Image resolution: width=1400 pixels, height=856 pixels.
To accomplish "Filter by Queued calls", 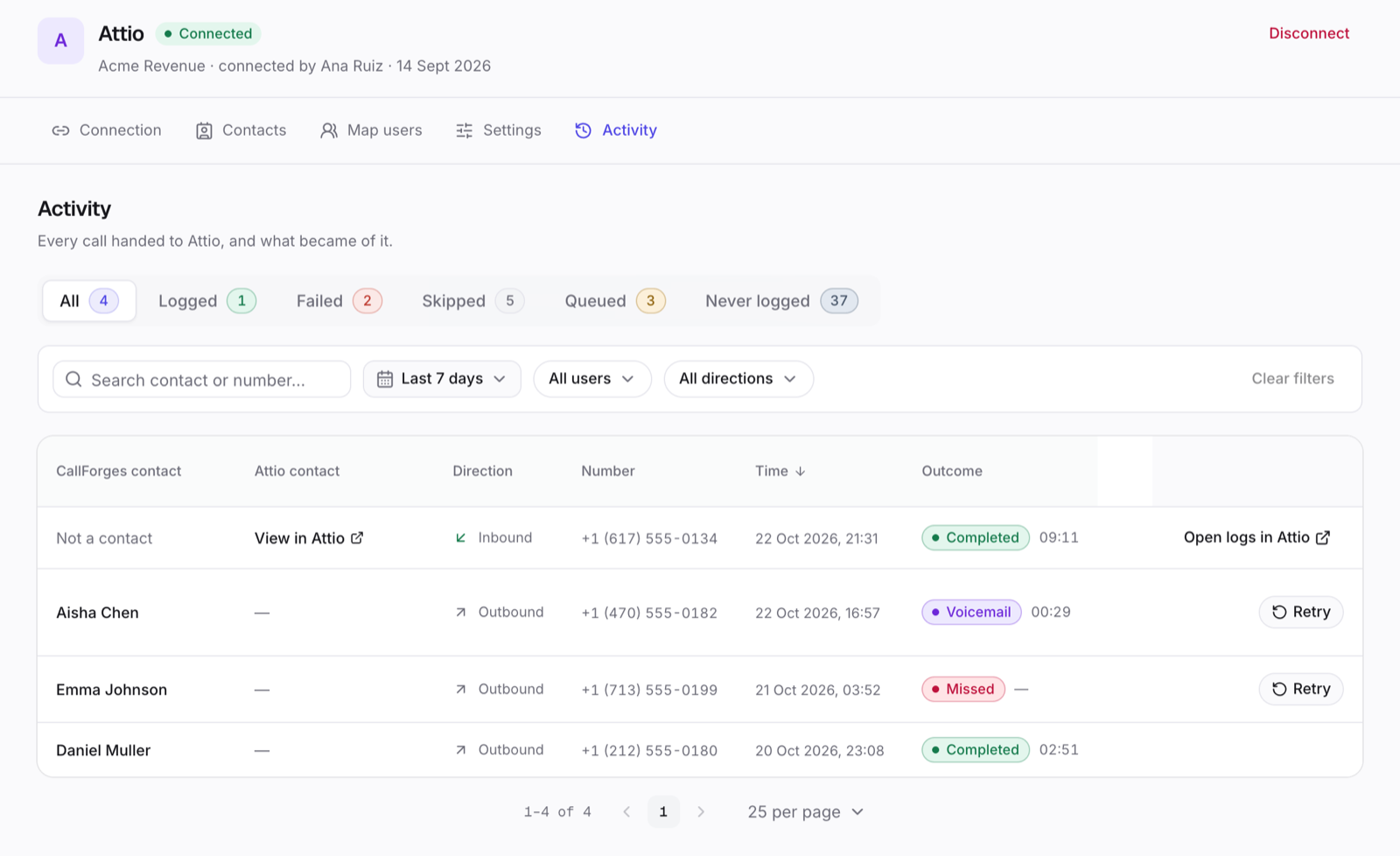I will [615, 301].
